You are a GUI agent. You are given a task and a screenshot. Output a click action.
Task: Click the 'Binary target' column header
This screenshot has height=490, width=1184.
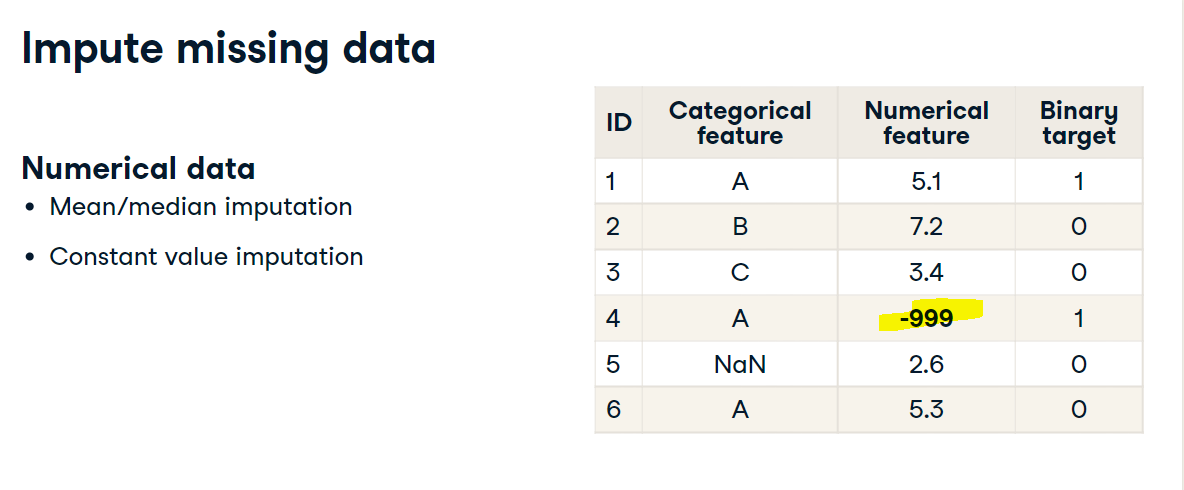pyautogui.click(x=1078, y=122)
